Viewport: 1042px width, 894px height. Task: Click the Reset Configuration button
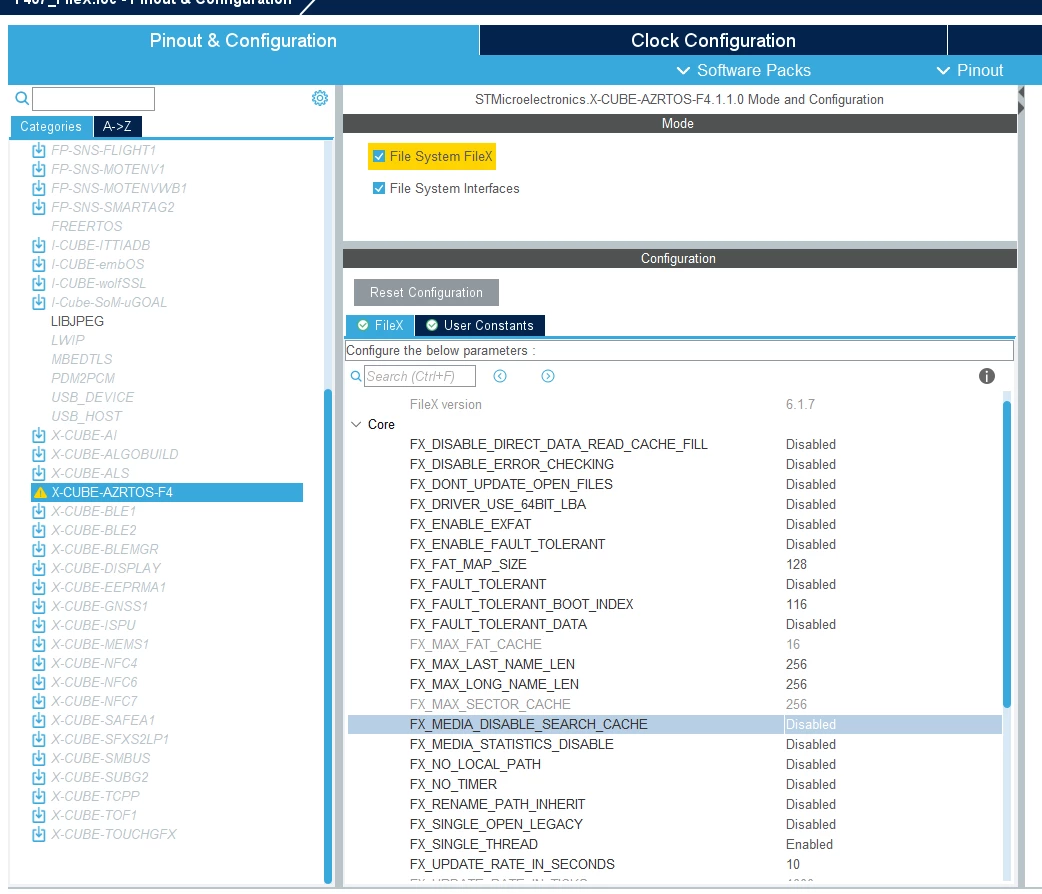(x=426, y=292)
